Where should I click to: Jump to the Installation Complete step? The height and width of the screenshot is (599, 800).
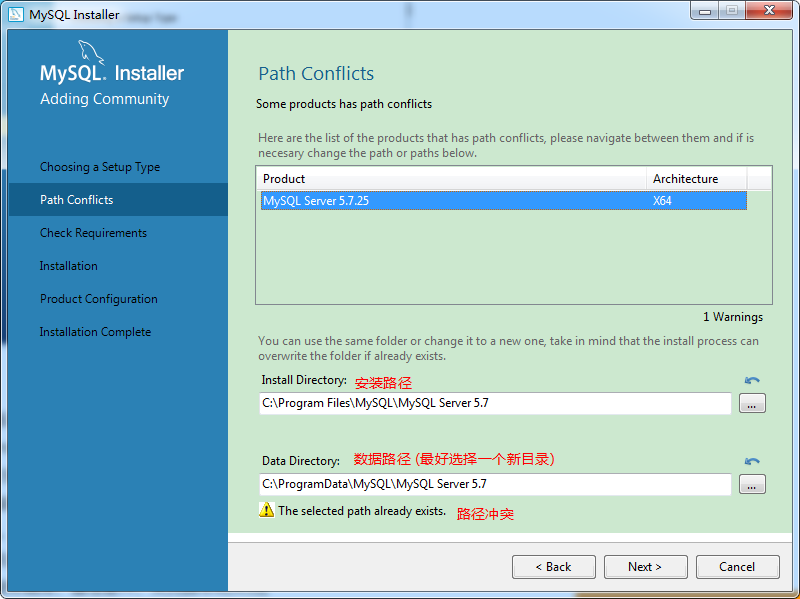click(95, 332)
